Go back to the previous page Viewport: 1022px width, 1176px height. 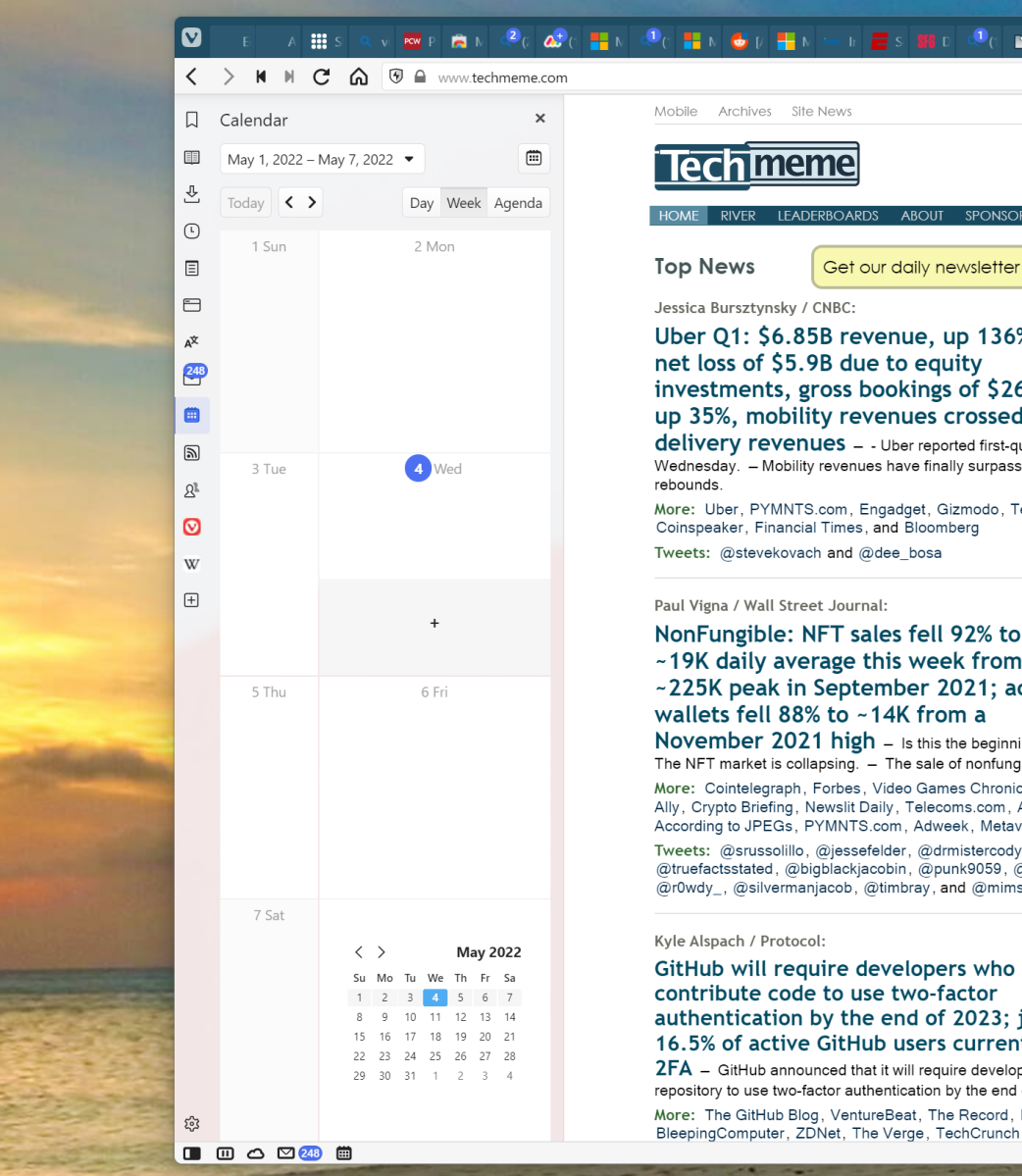[192, 77]
